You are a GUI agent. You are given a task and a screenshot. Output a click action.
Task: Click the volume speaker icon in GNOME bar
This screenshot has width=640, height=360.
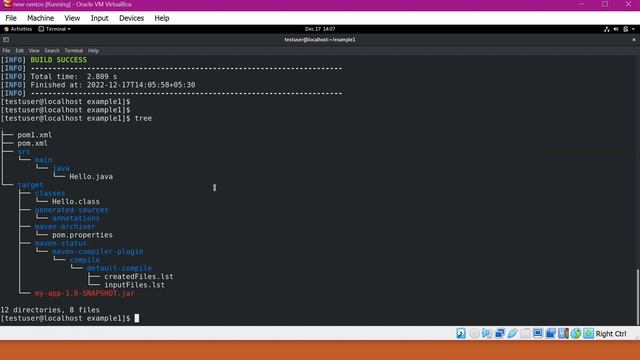coord(616,29)
